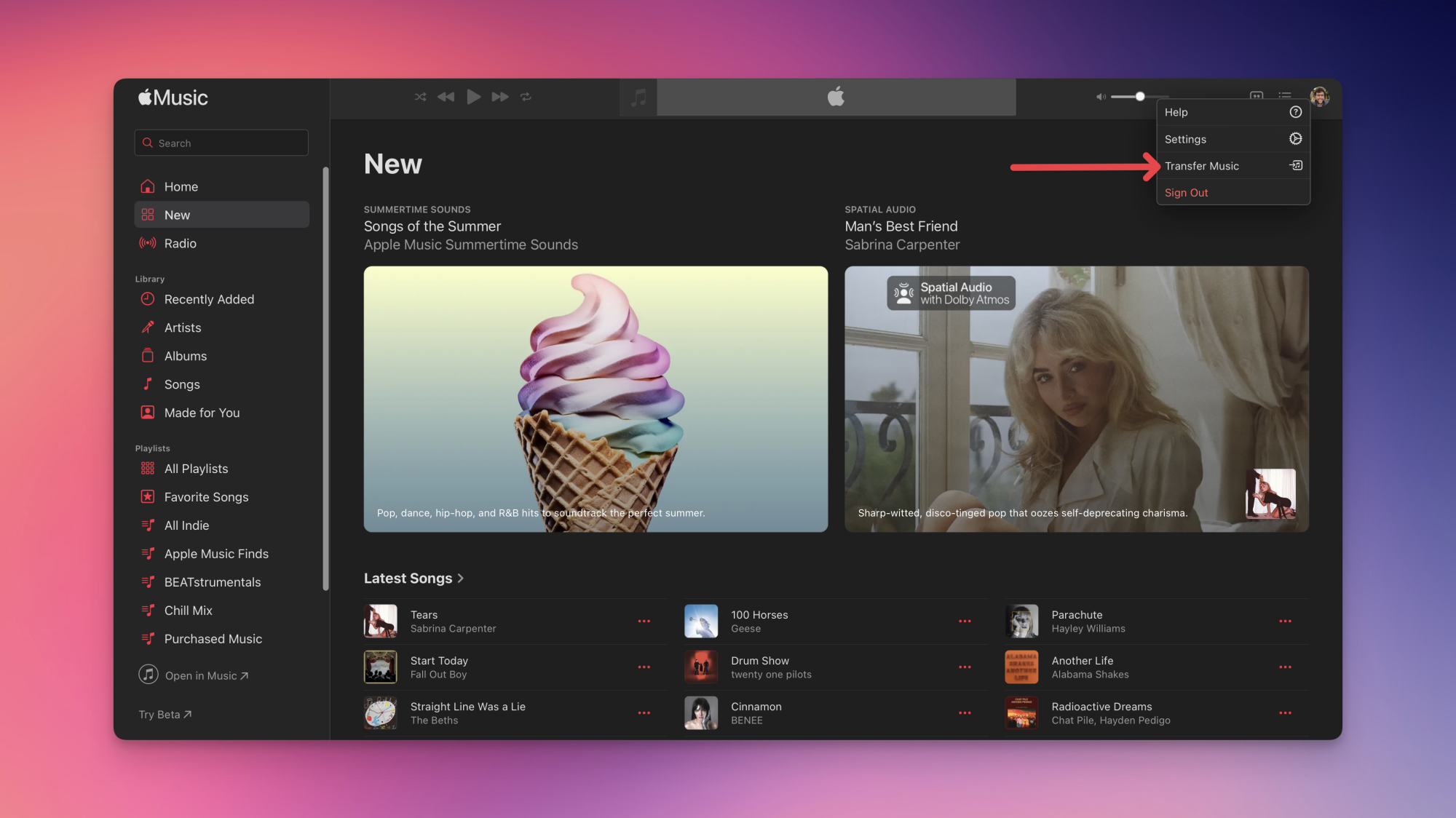Open the Purchased Music playlist
The image size is (1456, 818).
click(x=221, y=639)
